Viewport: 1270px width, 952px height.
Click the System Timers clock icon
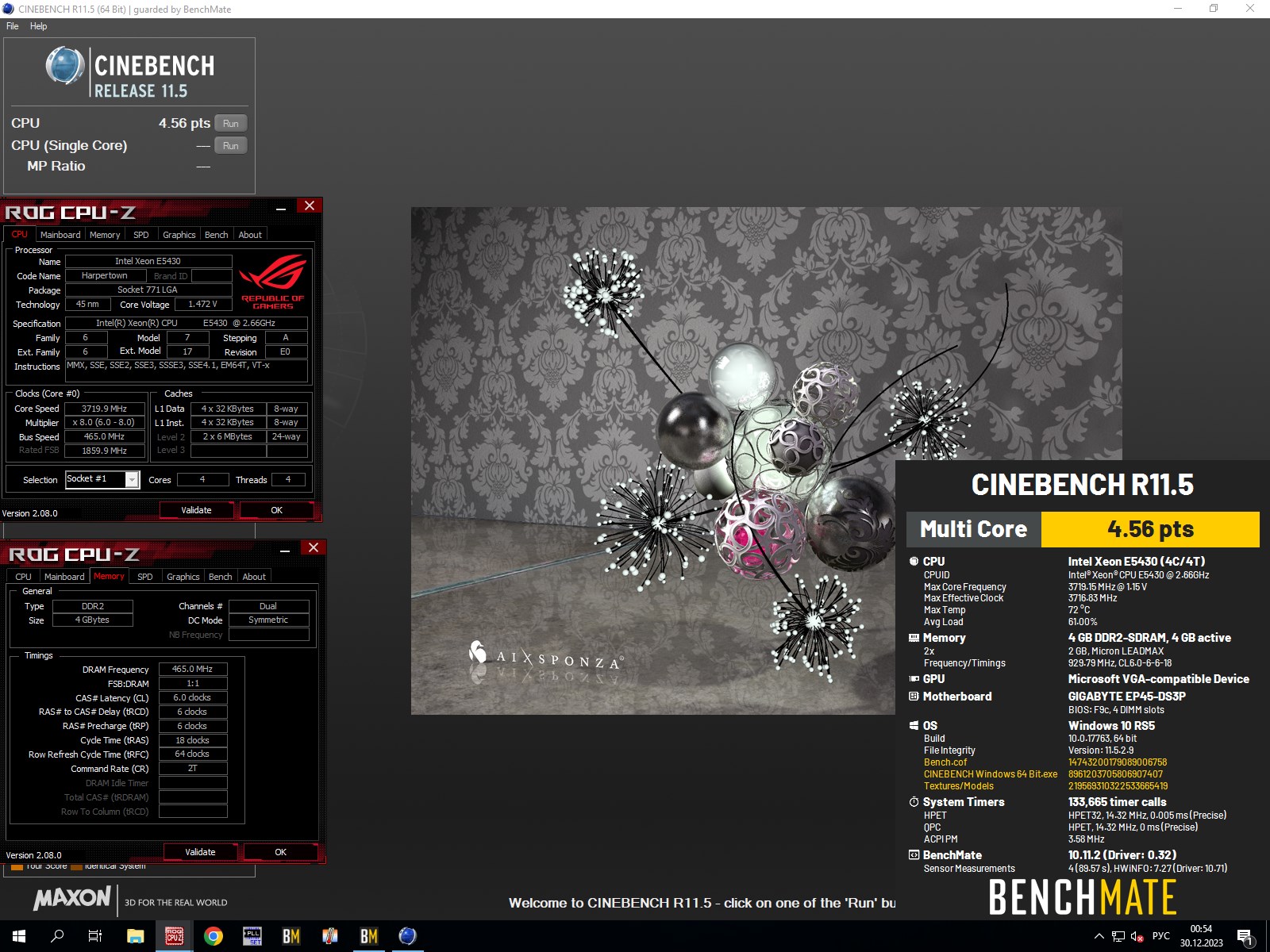tap(914, 802)
